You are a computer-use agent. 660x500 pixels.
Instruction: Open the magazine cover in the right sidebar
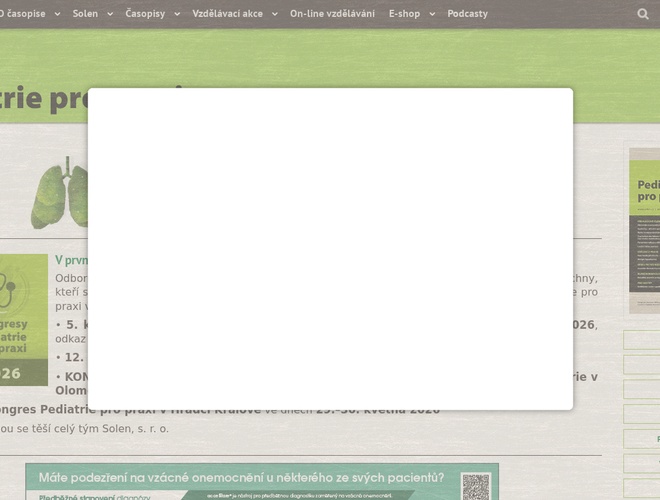pos(644,220)
